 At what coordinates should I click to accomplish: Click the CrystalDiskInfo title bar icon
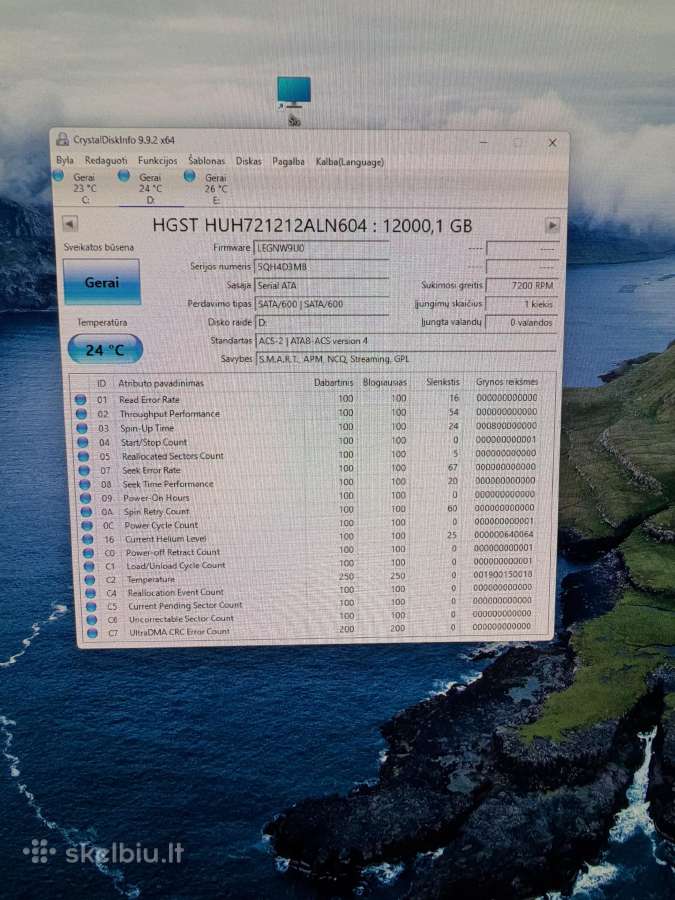[x=63, y=139]
